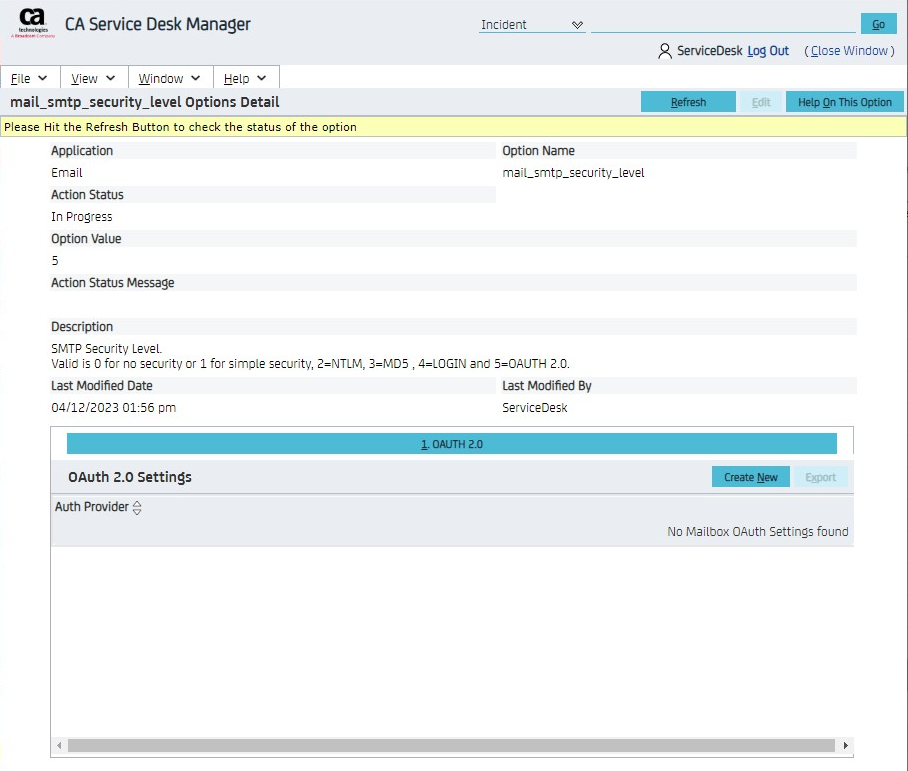Sort by Auth Provider column header

coord(91,507)
